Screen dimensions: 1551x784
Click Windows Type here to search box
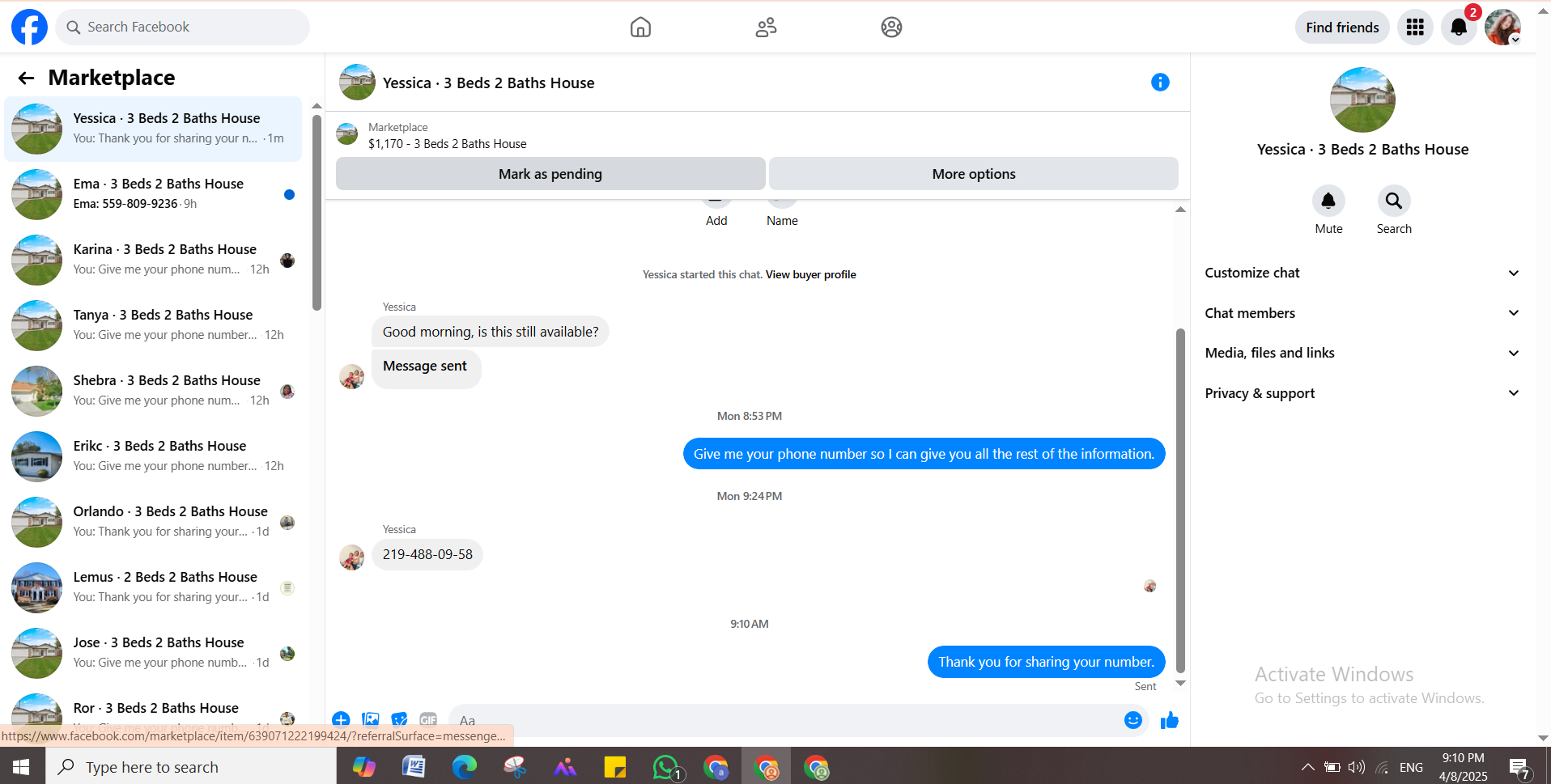[191, 767]
